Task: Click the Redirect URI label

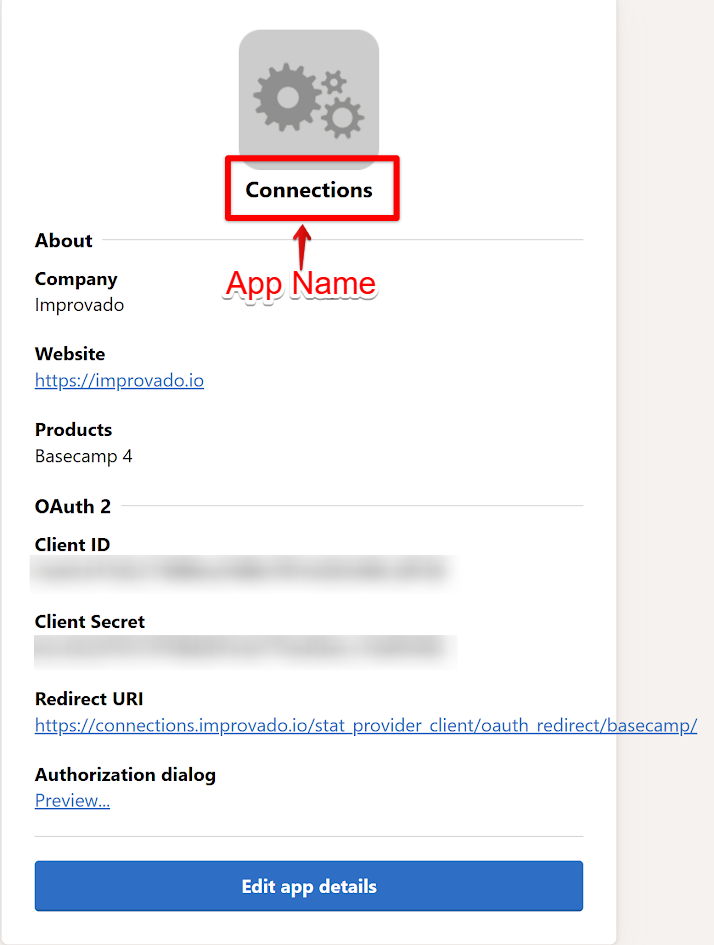Action: tap(89, 699)
